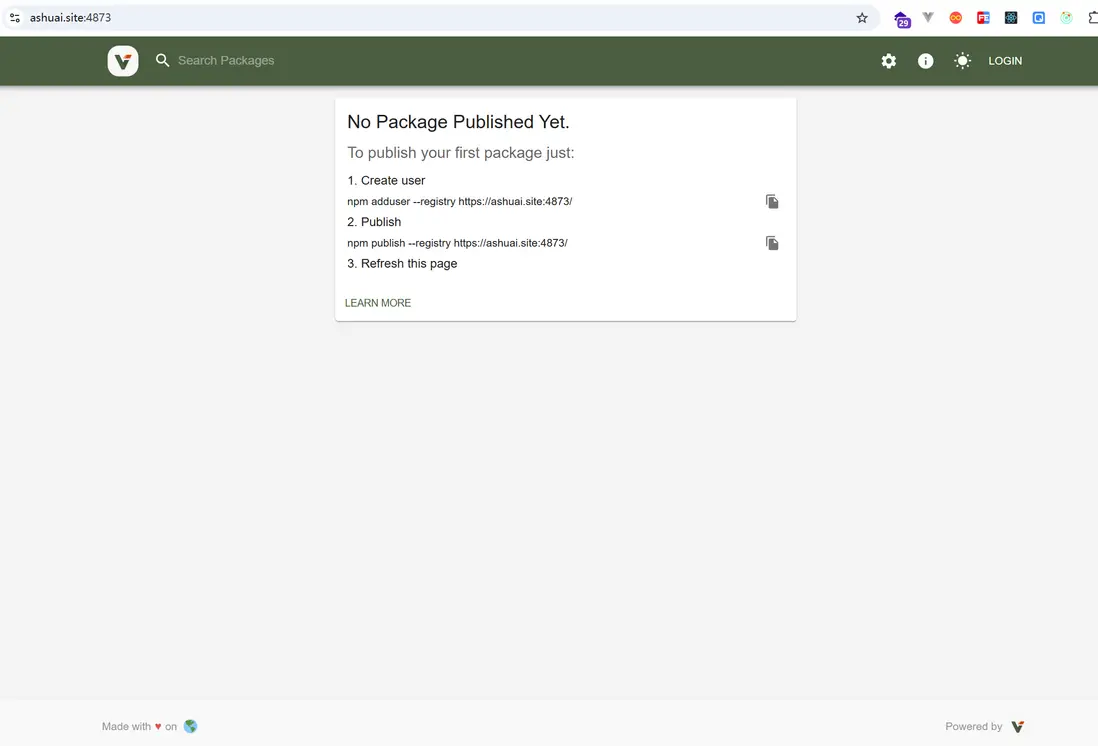The height and width of the screenshot is (746, 1098).
Task: Click the Verdaccio logo next to Powered by
Action: tap(1017, 726)
